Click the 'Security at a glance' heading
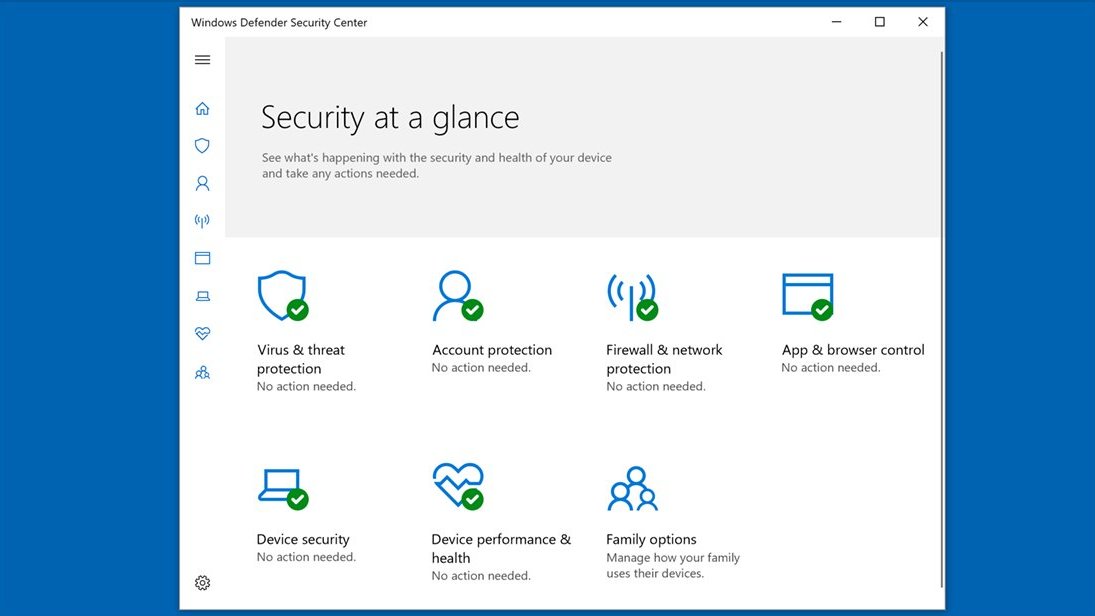 390,117
